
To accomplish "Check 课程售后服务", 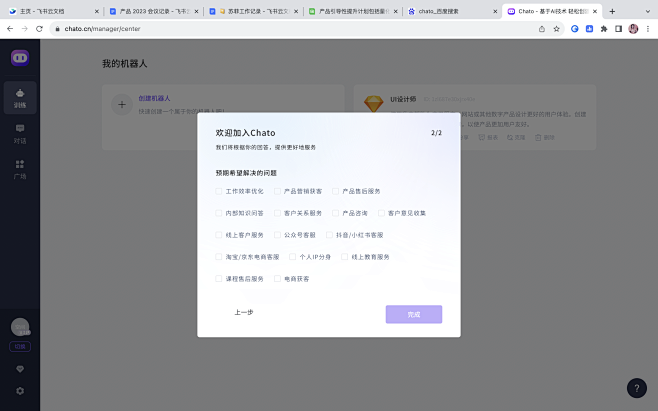I will click(x=219, y=278).
